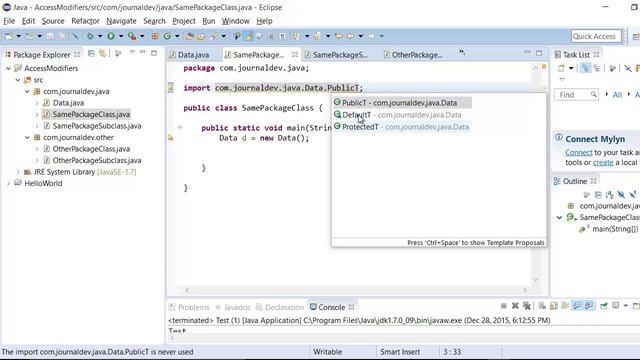Click Remove Launch X in Console toolbar
This screenshot has height=360, width=640.
click(515, 306)
